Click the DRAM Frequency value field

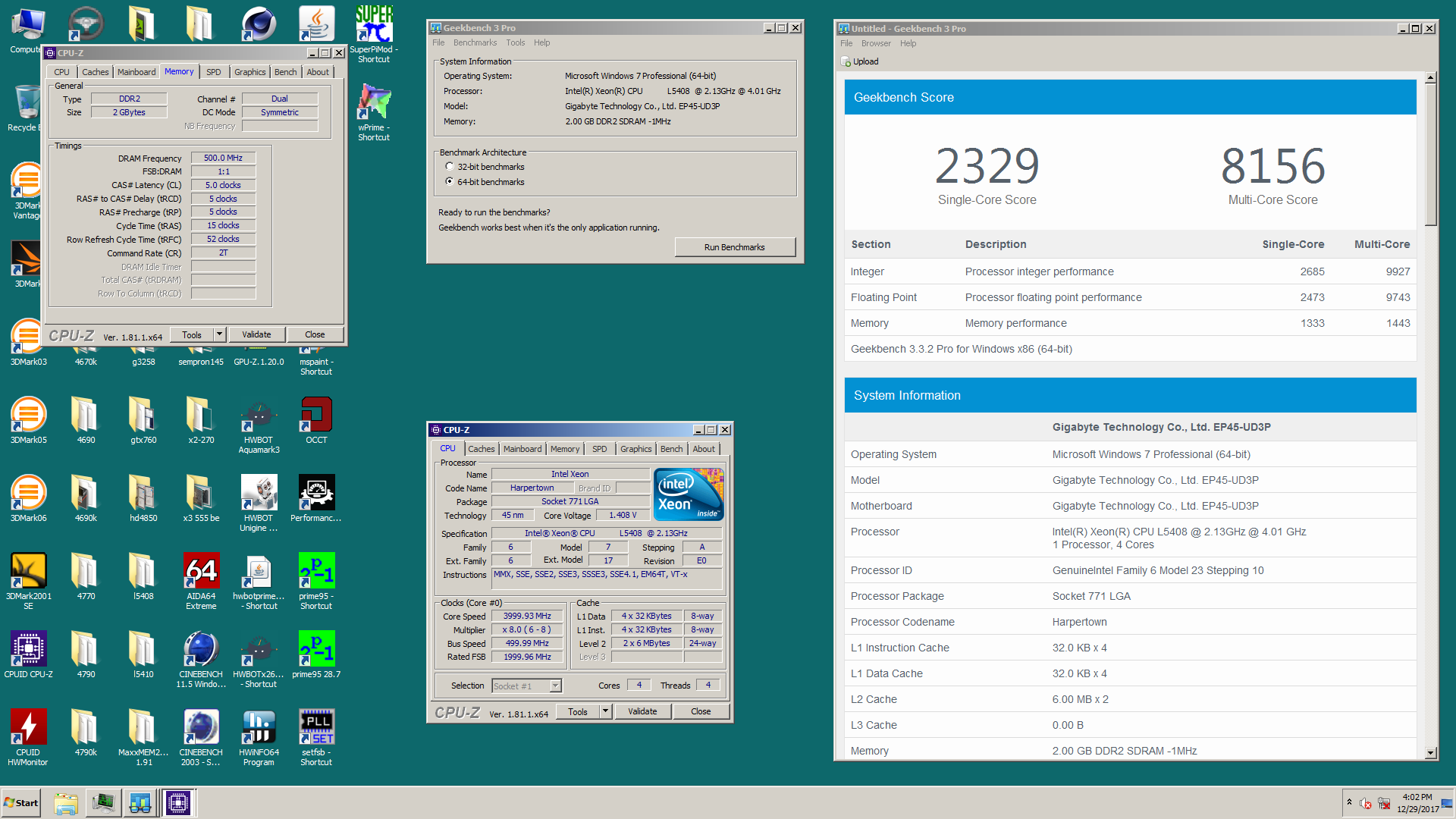(223, 158)
